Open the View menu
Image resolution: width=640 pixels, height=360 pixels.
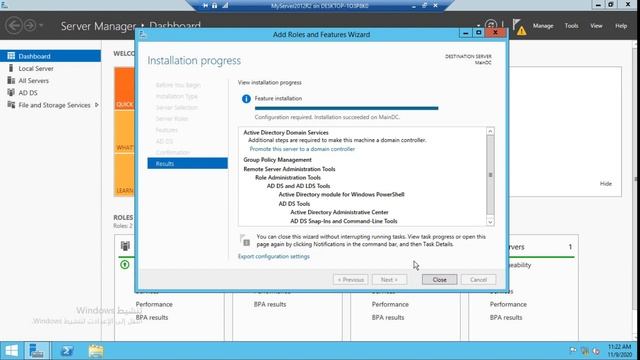click(x=596, y=26)
